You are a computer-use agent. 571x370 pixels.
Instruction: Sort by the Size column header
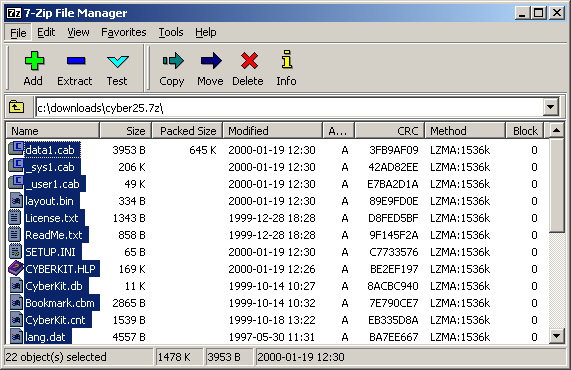click(x=125, y=131)
